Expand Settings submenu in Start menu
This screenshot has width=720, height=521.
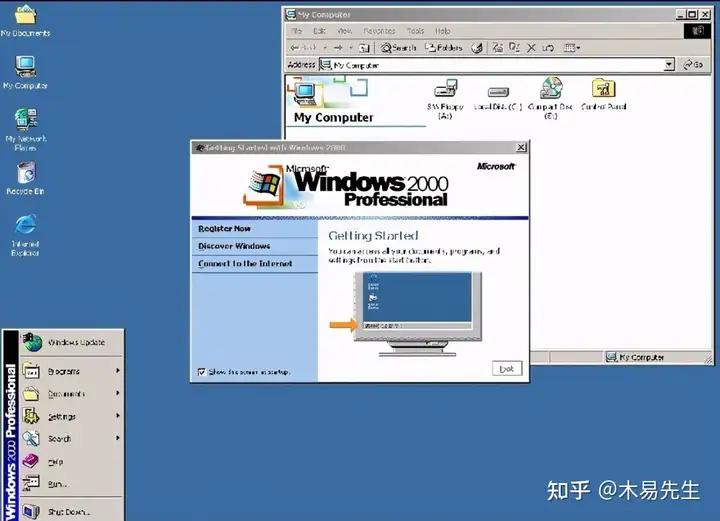pos(72,416)
